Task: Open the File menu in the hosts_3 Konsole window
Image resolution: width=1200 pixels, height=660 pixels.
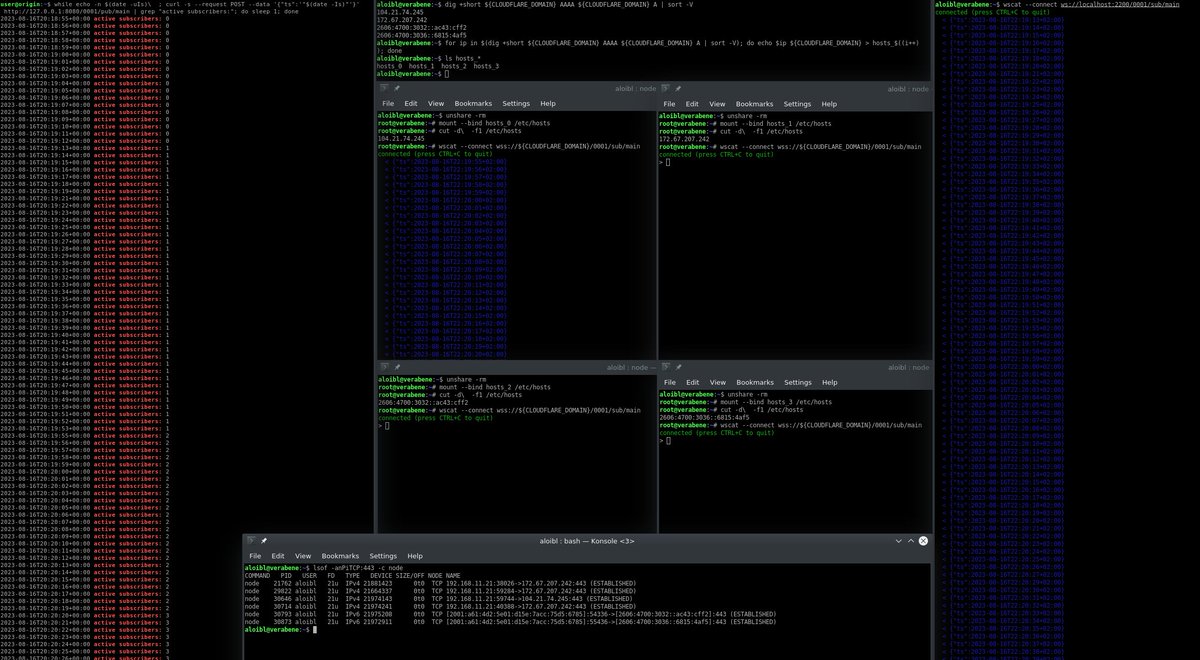Action: click(x=669, y=382)
